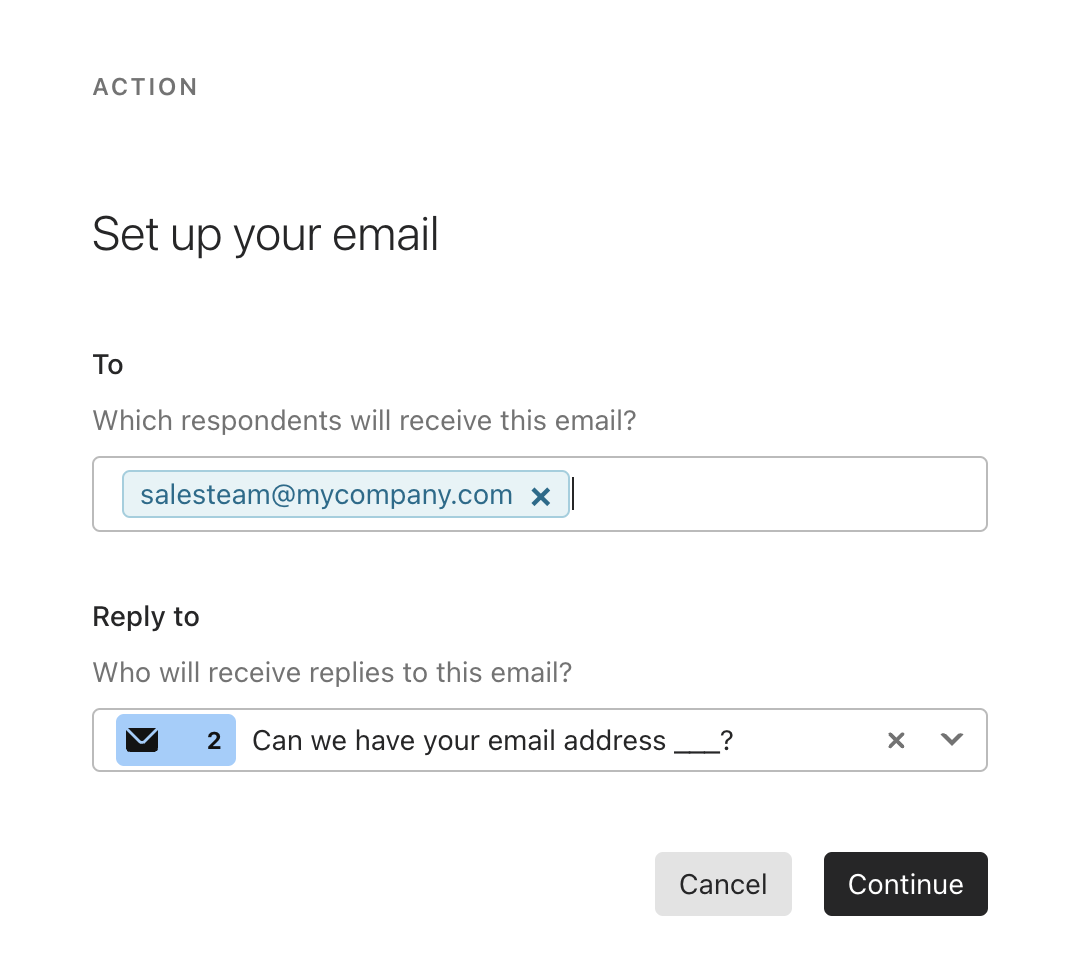Click the blue email question type tag
Viewport: 1084px width, 978px height.
[x=176, y=740]
